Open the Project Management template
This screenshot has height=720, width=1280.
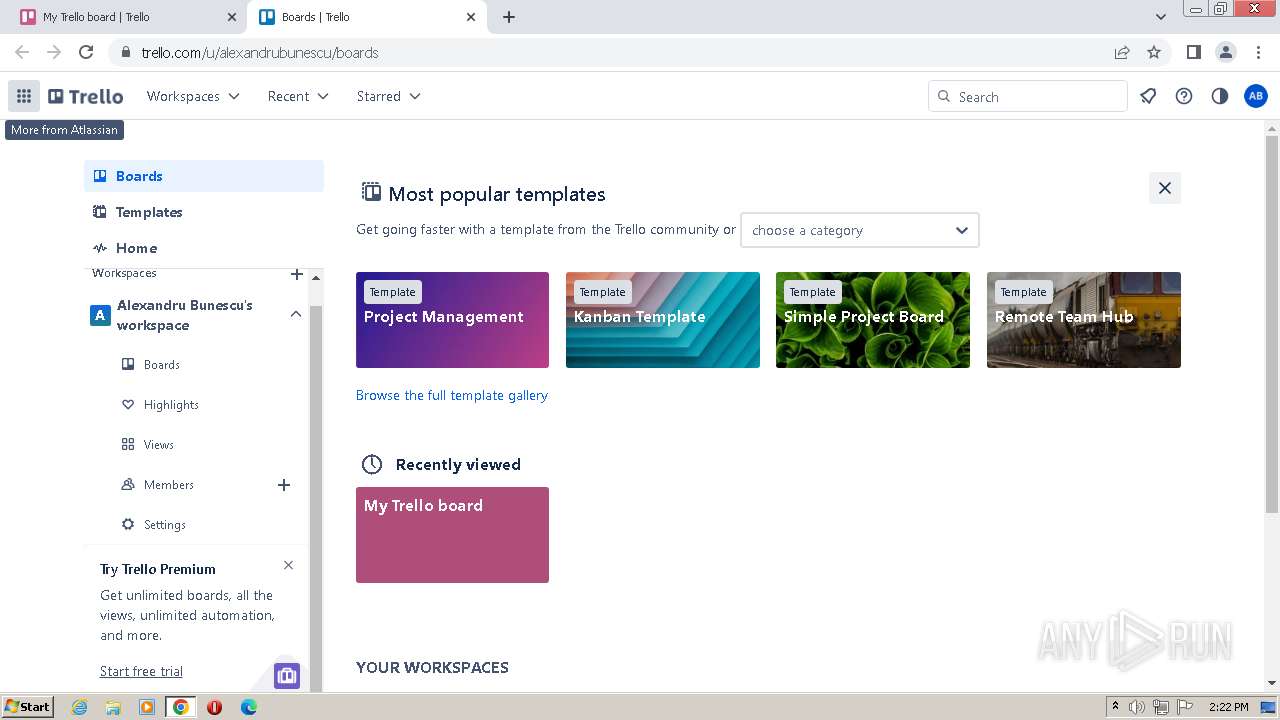coord(452,320)
